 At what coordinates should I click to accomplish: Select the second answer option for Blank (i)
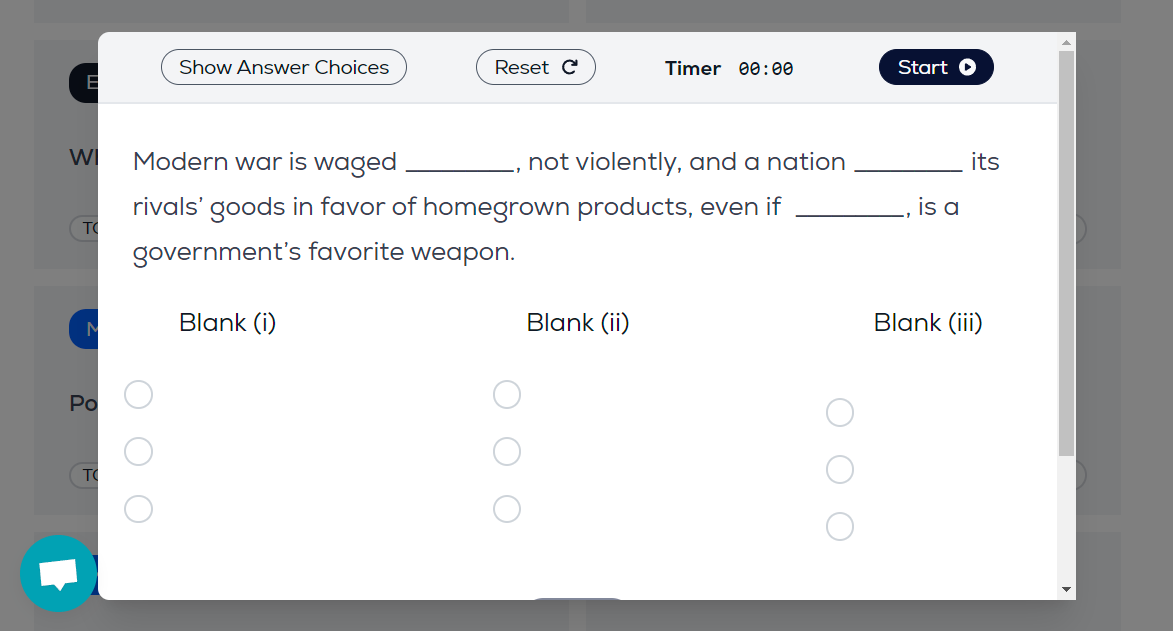138,451
